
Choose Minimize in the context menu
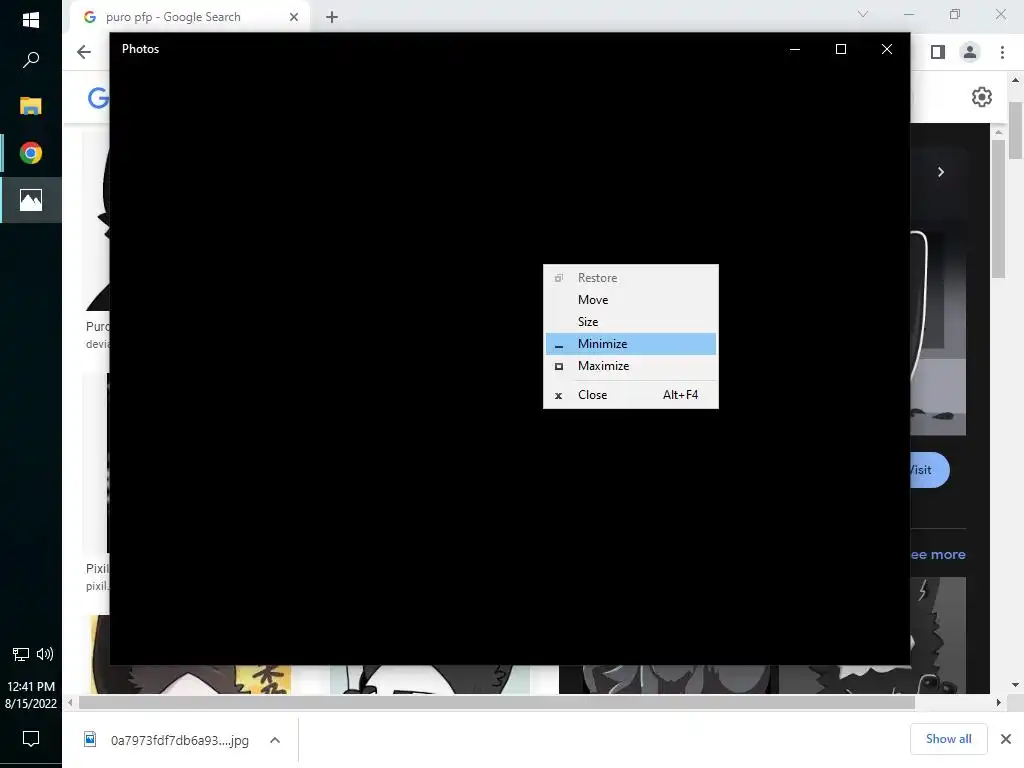pyautogui.click(x=631, y=344)
